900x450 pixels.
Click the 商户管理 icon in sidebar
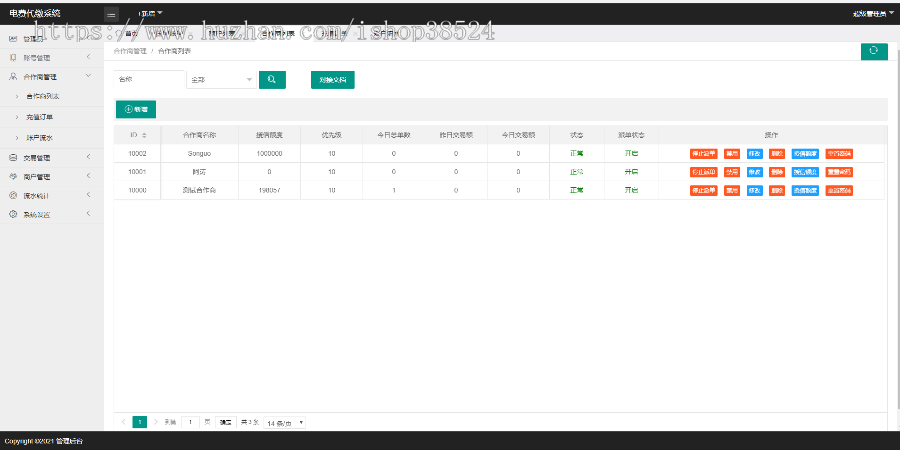[13, 176]
